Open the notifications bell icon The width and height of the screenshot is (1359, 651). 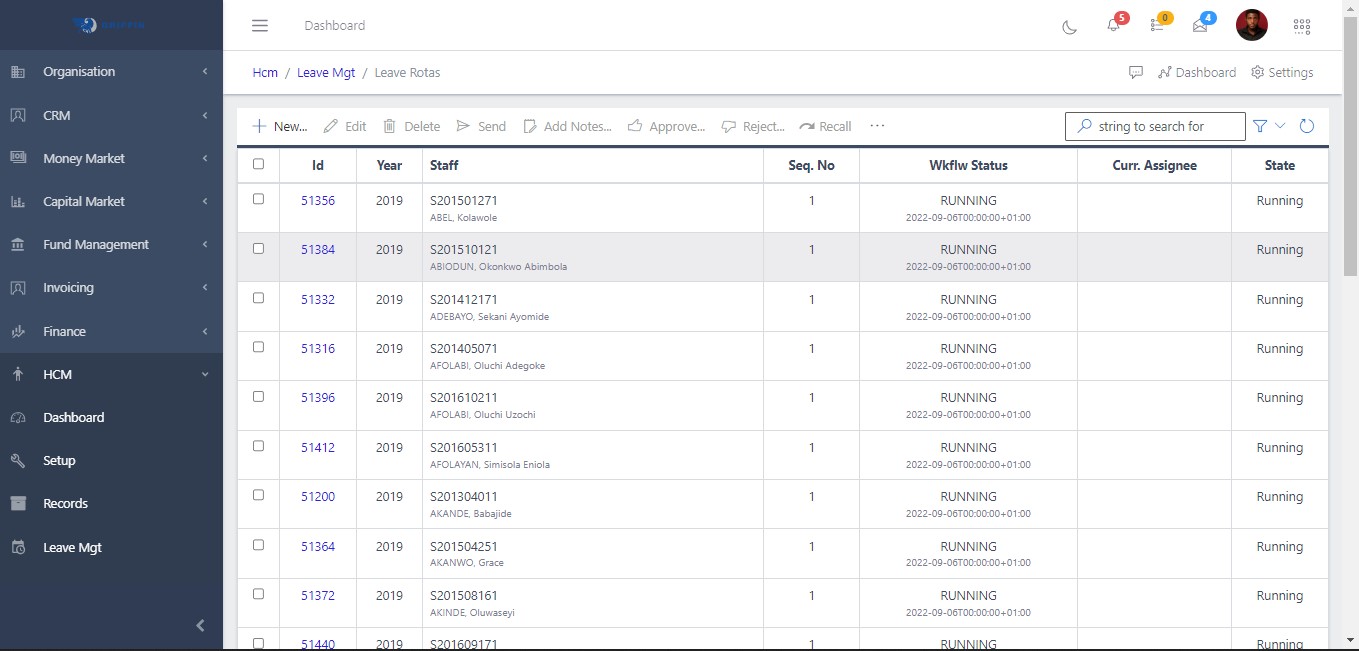point(1113,26)
